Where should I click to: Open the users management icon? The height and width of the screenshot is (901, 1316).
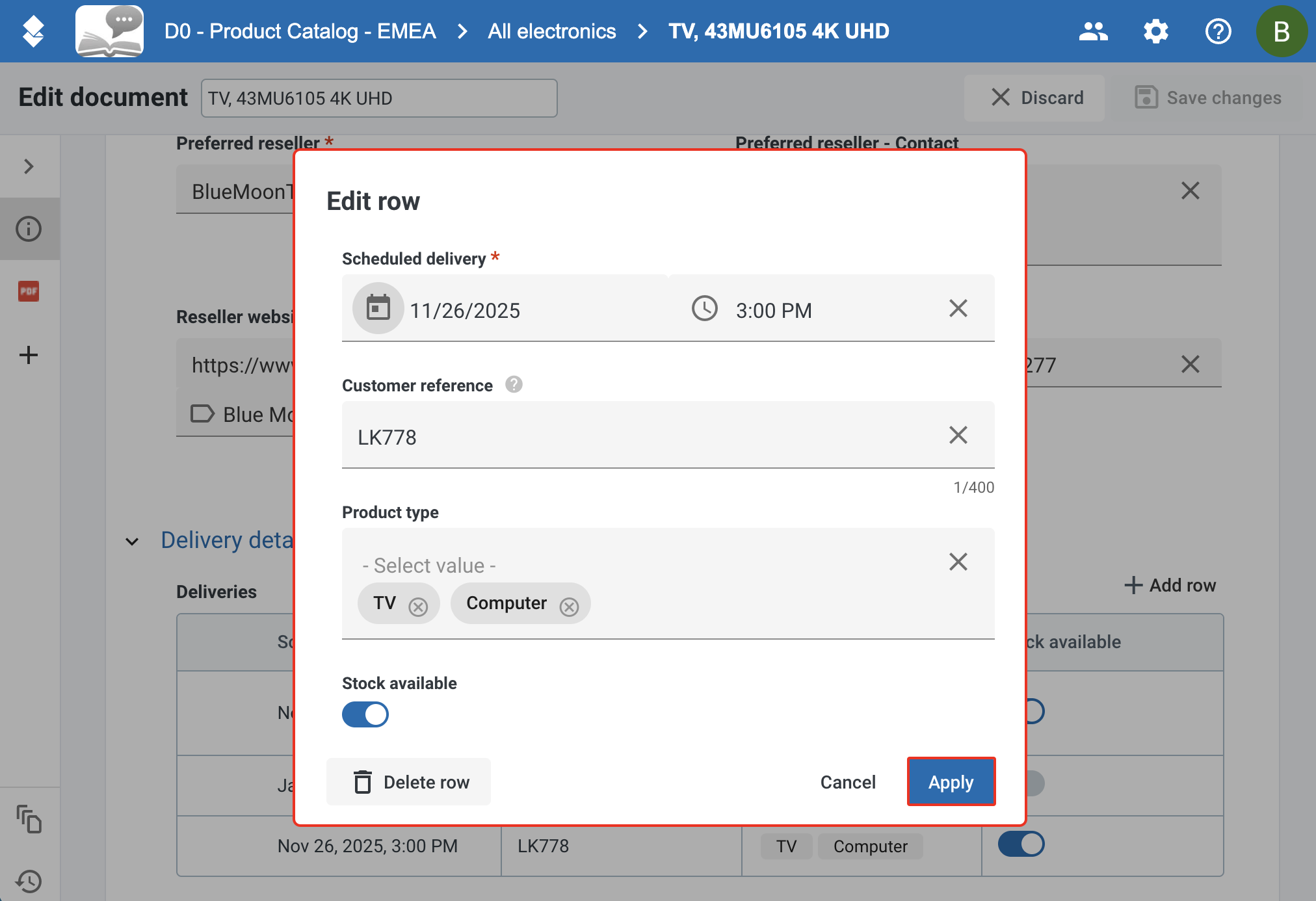coord(1093,31)
